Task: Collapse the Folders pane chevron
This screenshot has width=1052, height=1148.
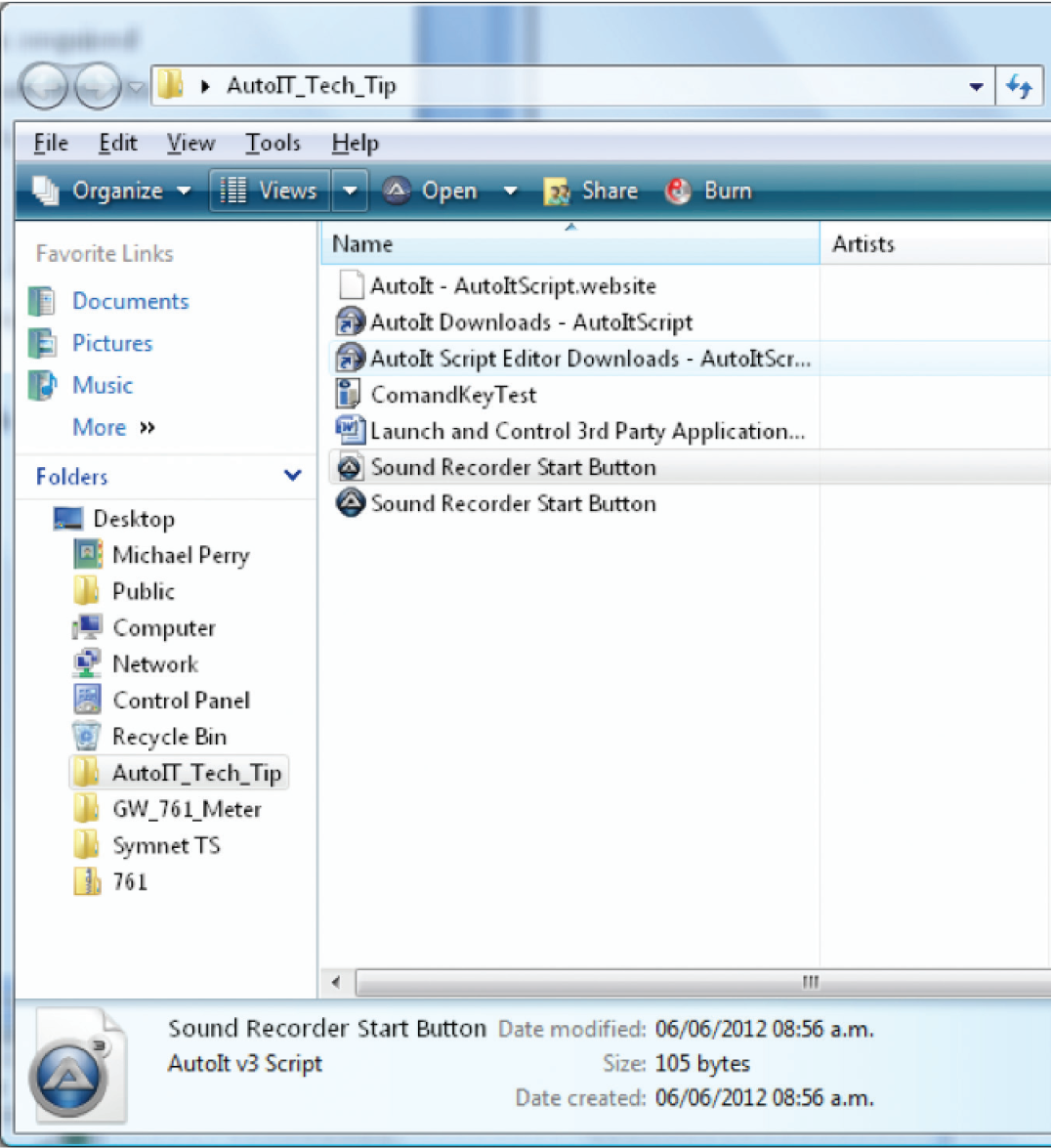Action: pos(292,476)
